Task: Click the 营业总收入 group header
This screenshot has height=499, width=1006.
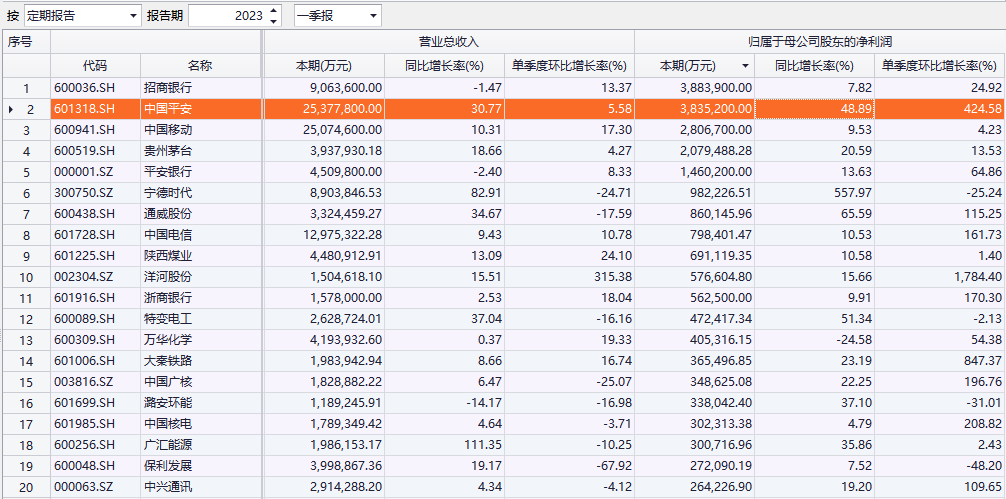Action: pyautogui.click(x=448, y=42)
